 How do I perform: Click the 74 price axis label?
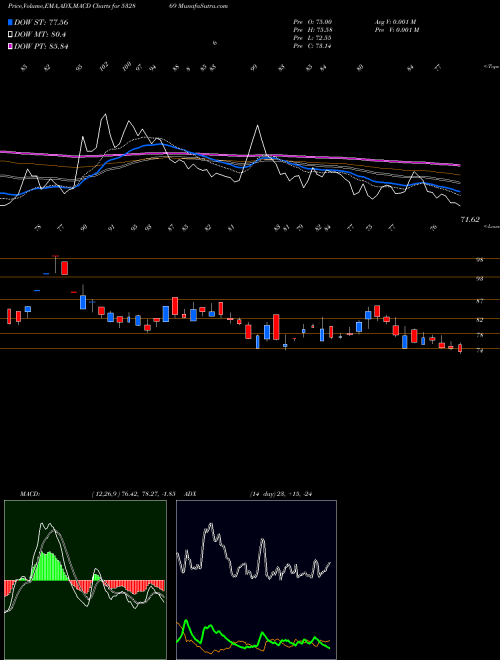pos(479,350)
